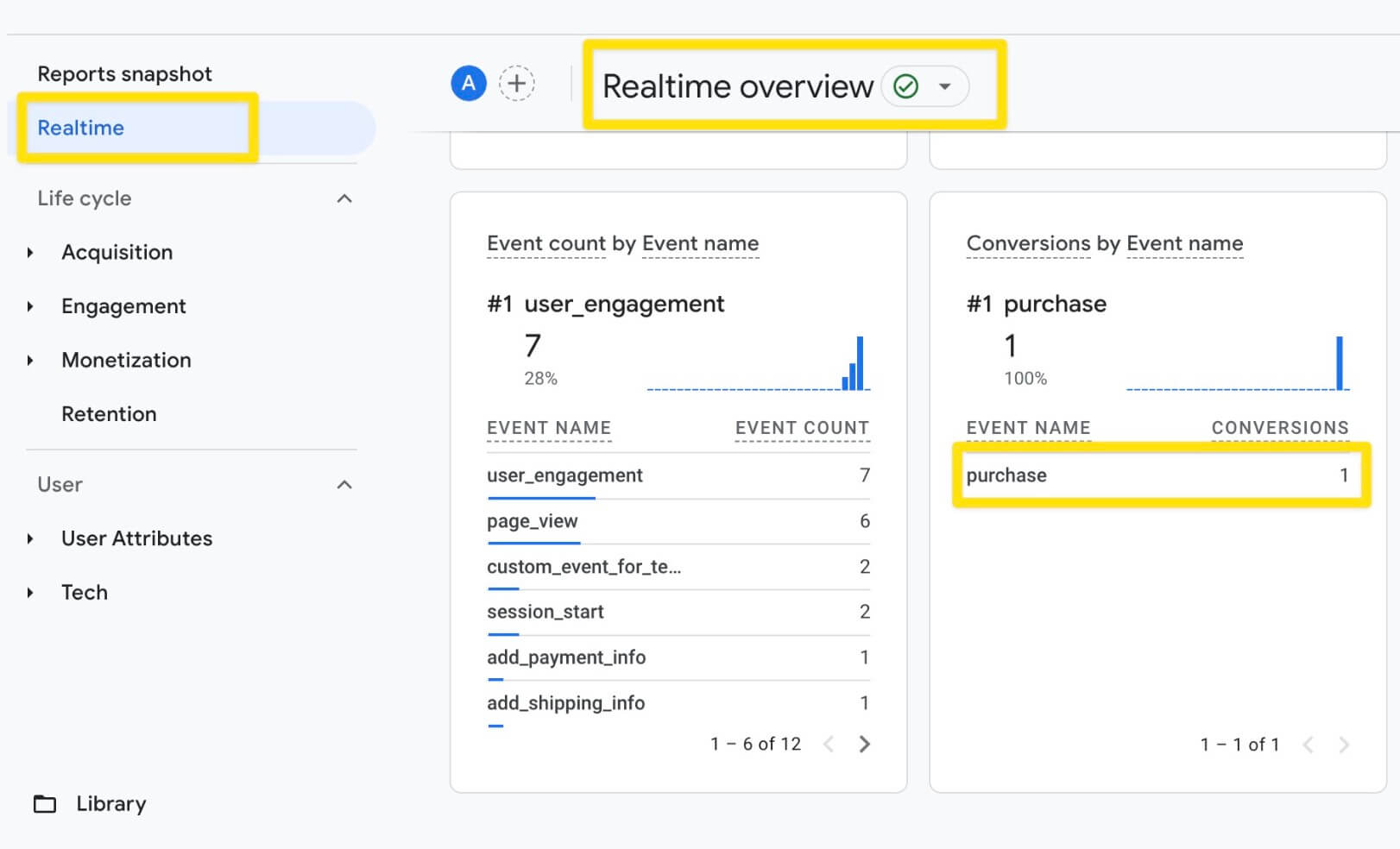Open the Library folder icon

pos(45,804)
